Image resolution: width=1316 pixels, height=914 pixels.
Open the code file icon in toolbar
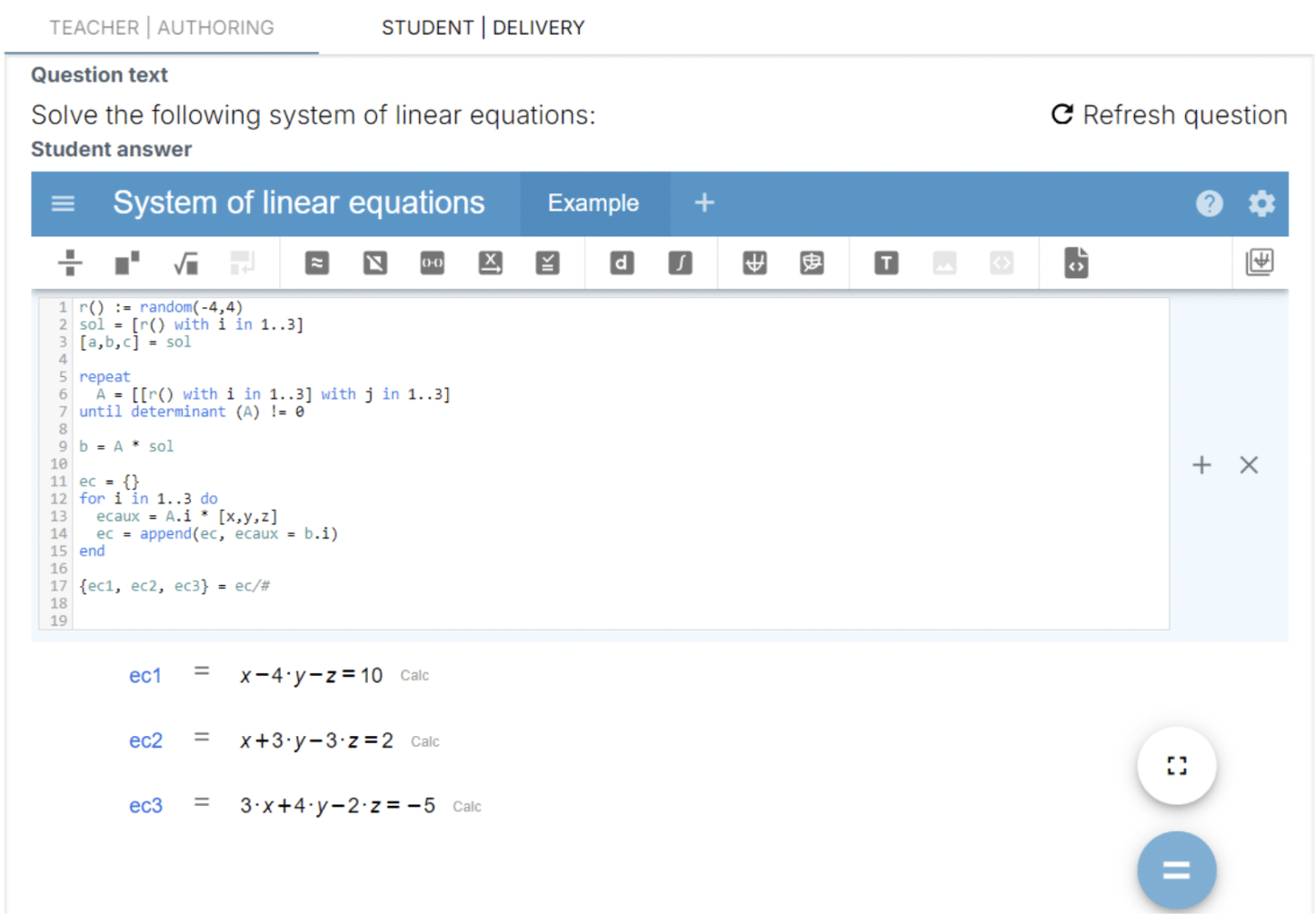coord(1076,263)
